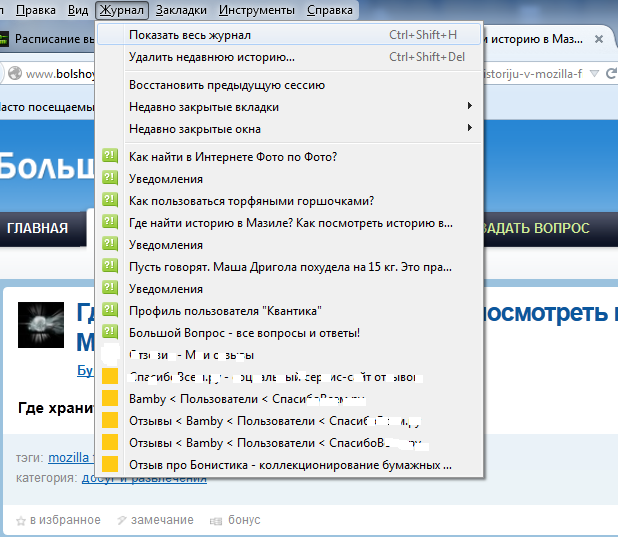Click the author's avatar thumbnail
Image resolution: width=618 pixels, height=537 pixels.
pyautogui.click(x=41, y=325)
